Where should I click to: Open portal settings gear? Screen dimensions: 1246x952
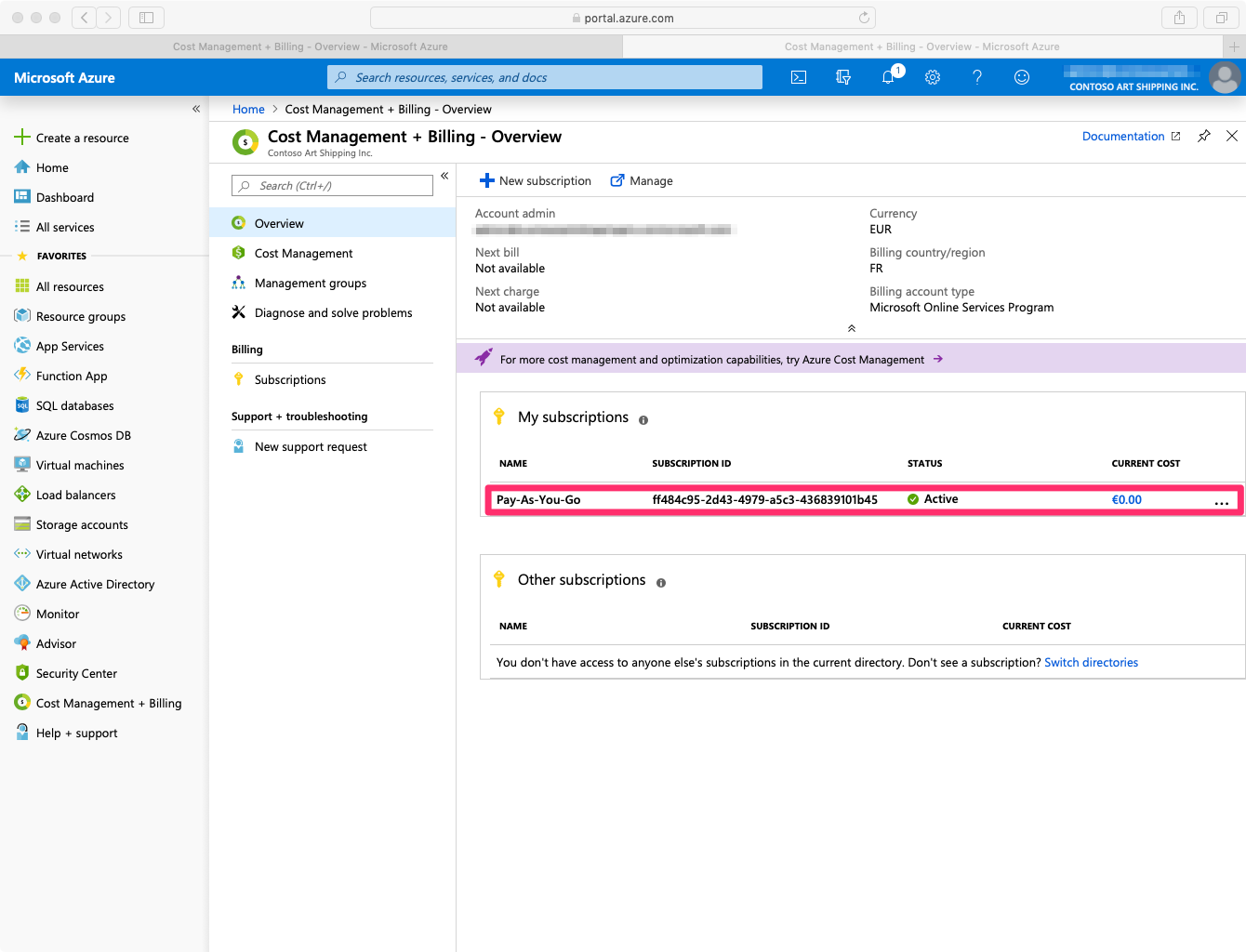(933, 77)
